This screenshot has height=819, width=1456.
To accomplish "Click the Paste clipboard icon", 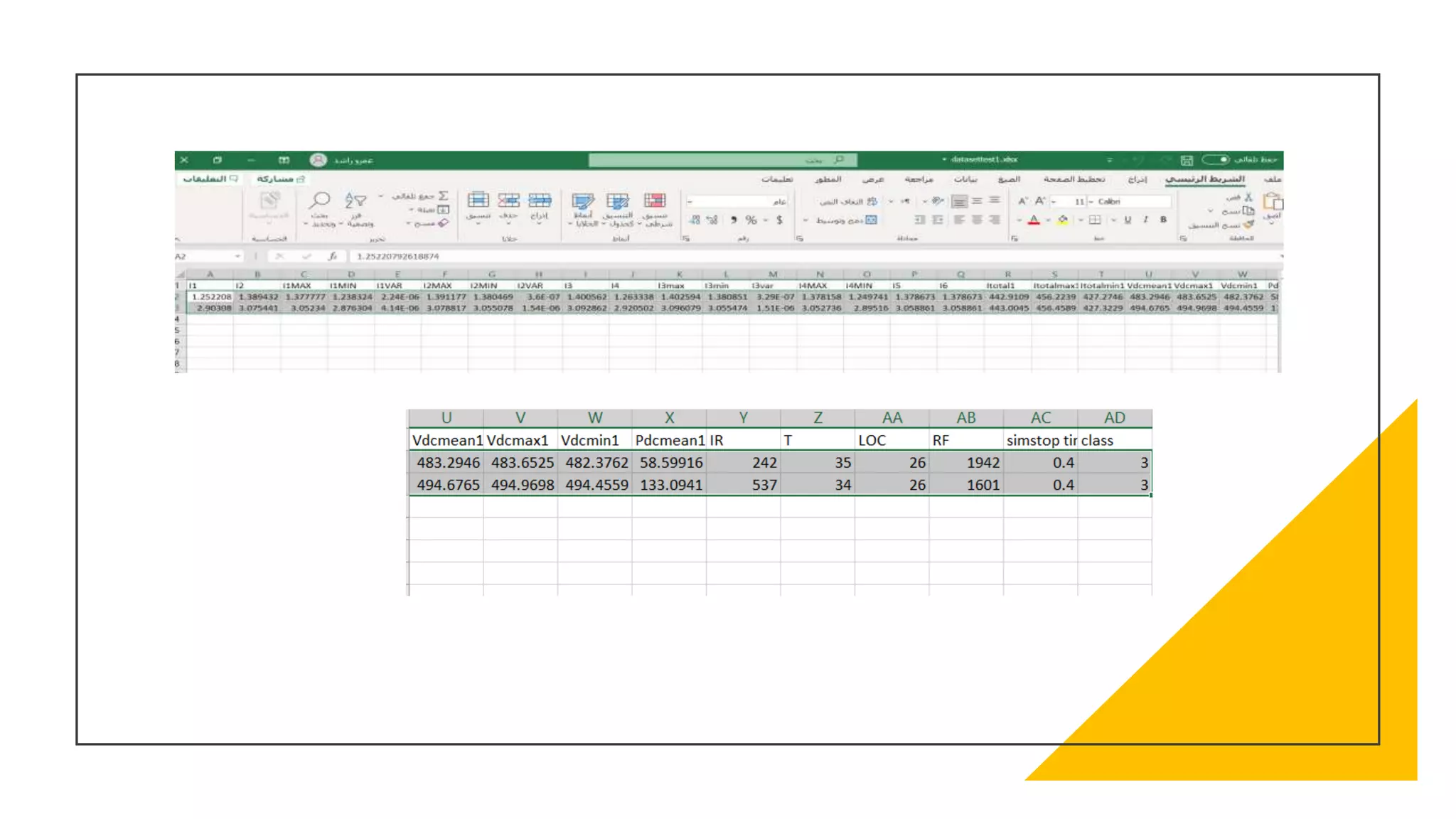I will coord(1272,202).
